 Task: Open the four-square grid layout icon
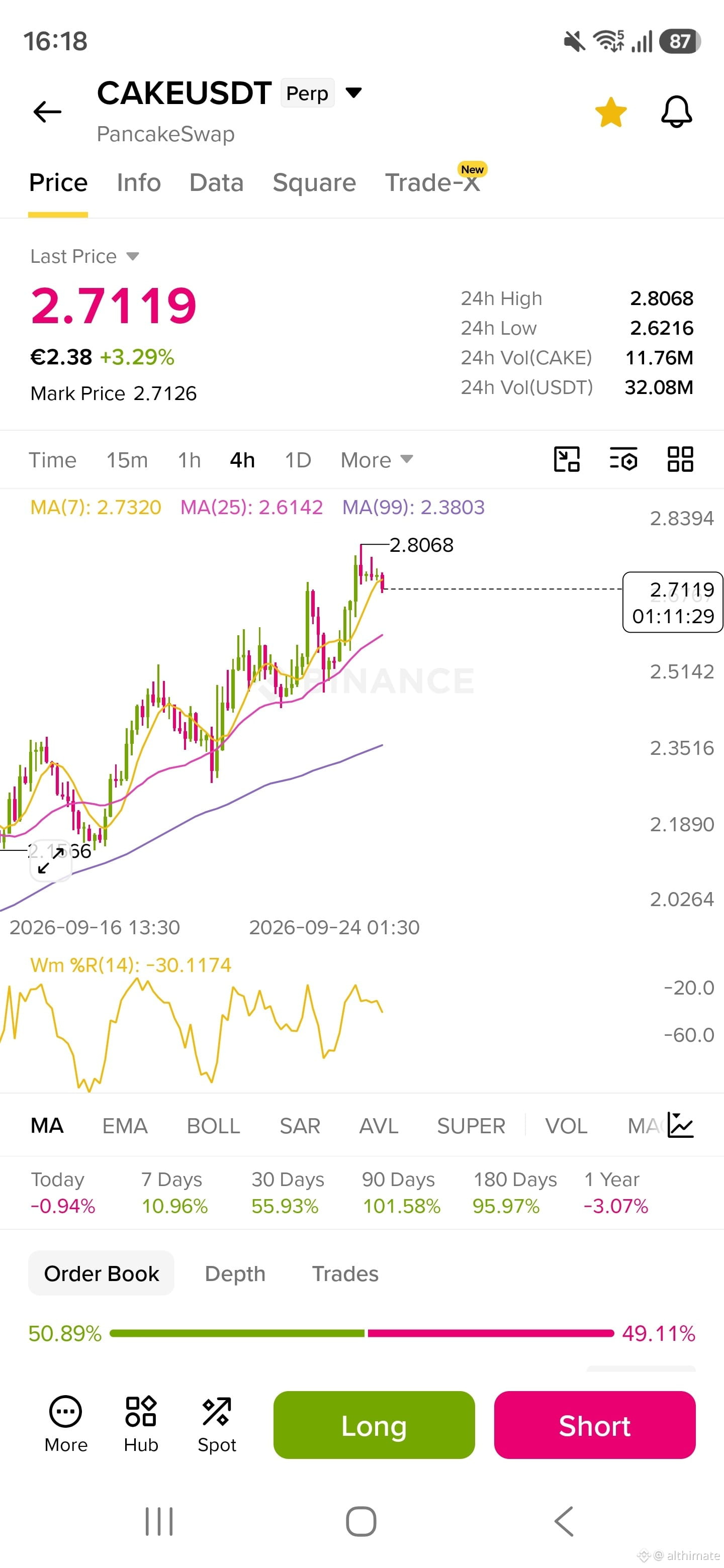[680, 459]
